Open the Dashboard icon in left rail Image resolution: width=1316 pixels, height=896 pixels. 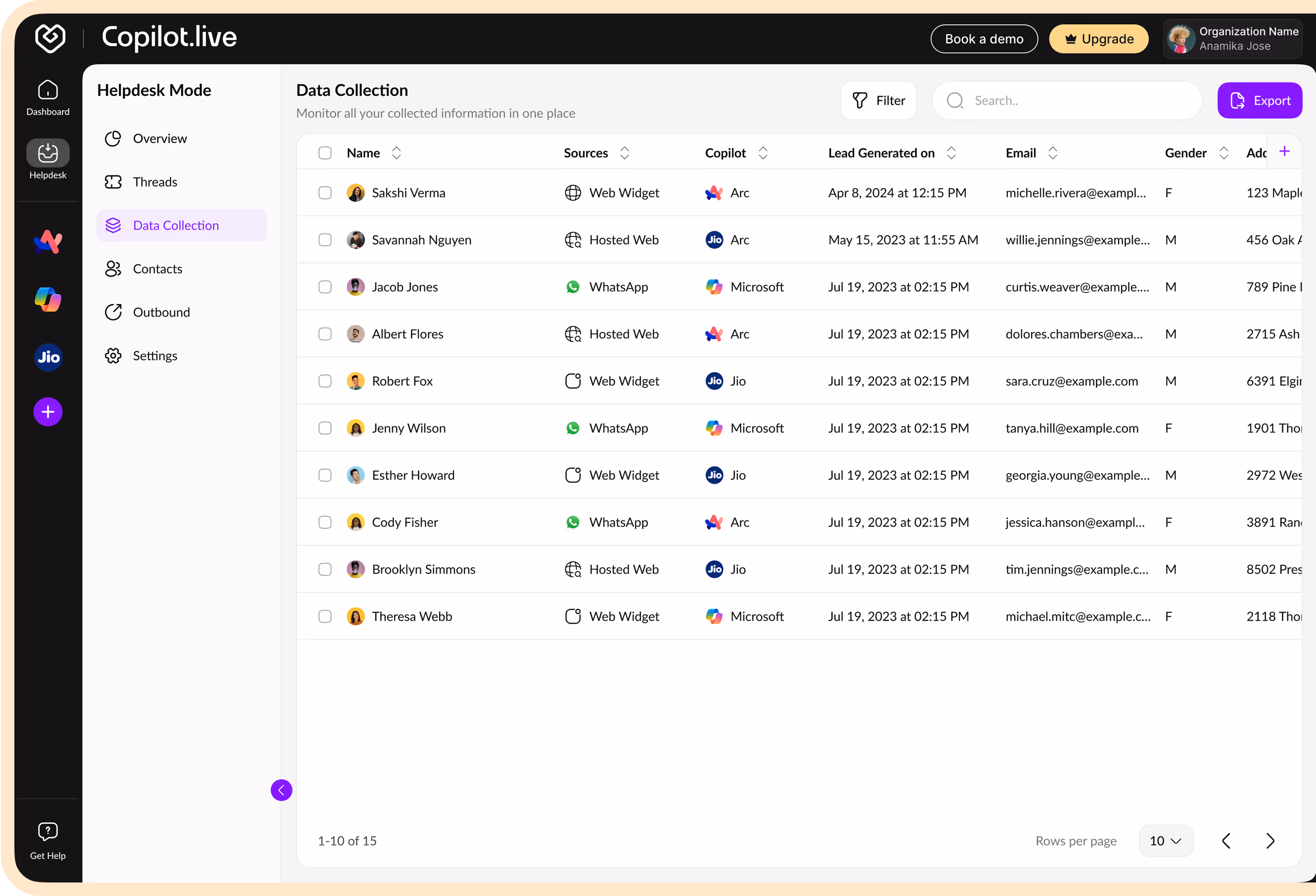(x=48, y=97)
